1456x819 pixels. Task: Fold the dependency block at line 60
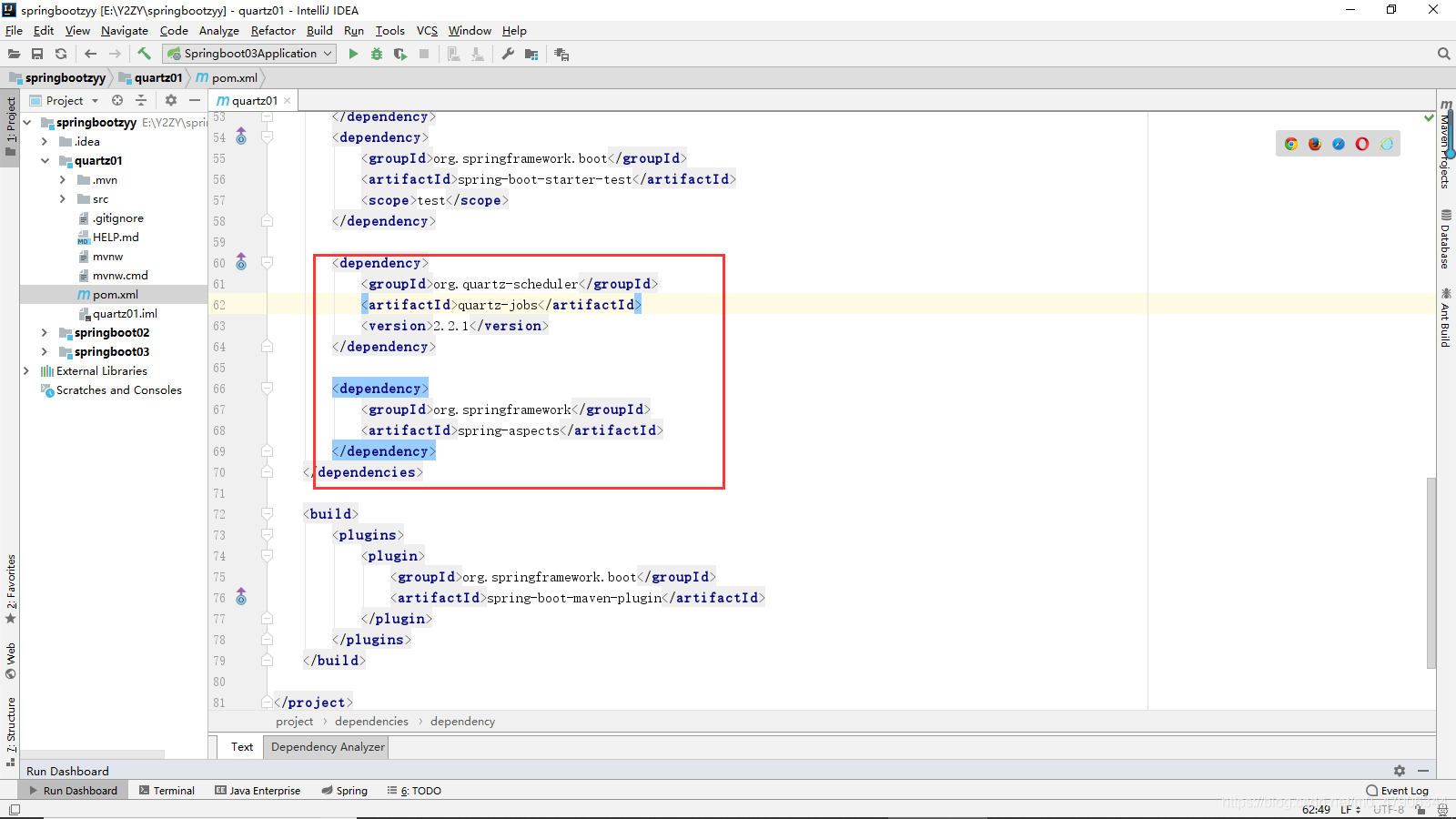tap(268, 263)
